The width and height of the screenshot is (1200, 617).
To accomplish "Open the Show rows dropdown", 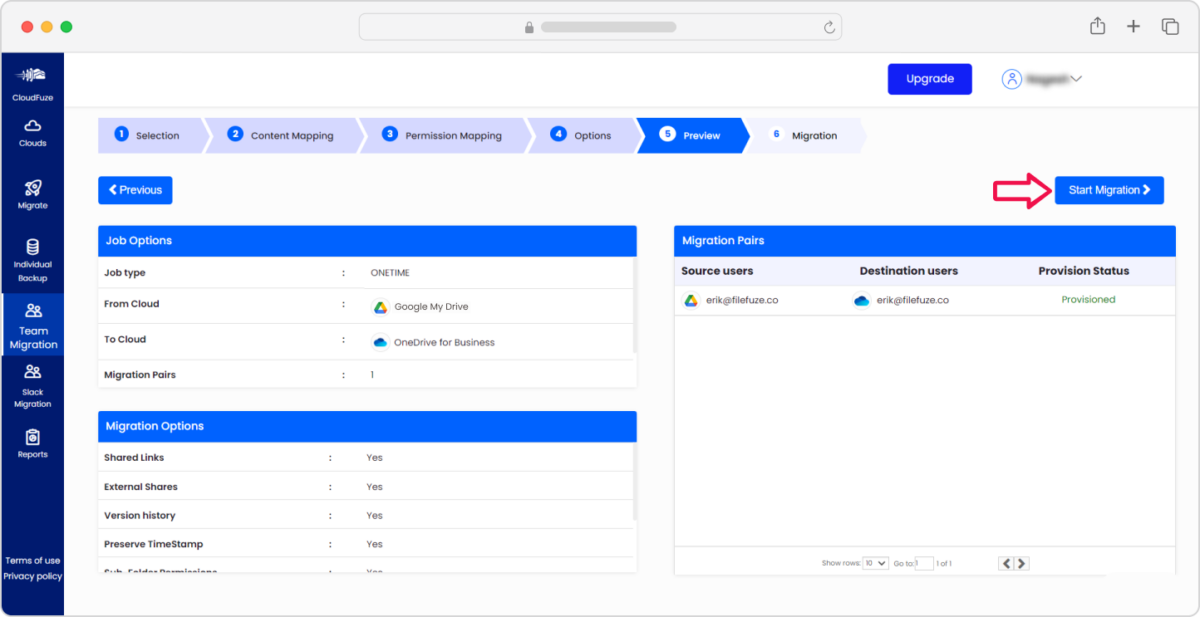I will pos(875,563).
